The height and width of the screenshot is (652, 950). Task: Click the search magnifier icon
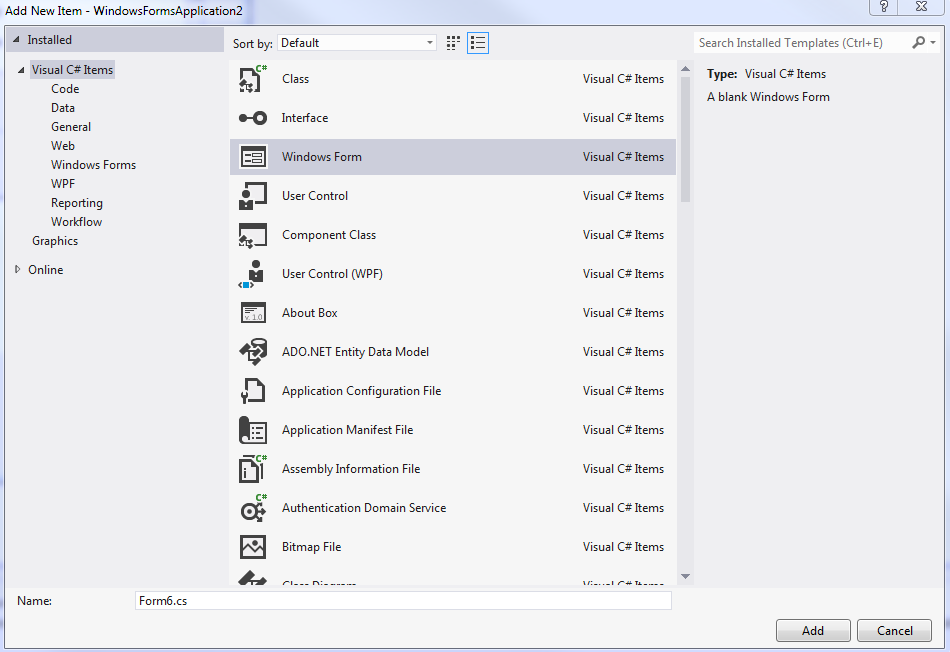(x=918, y=42)
